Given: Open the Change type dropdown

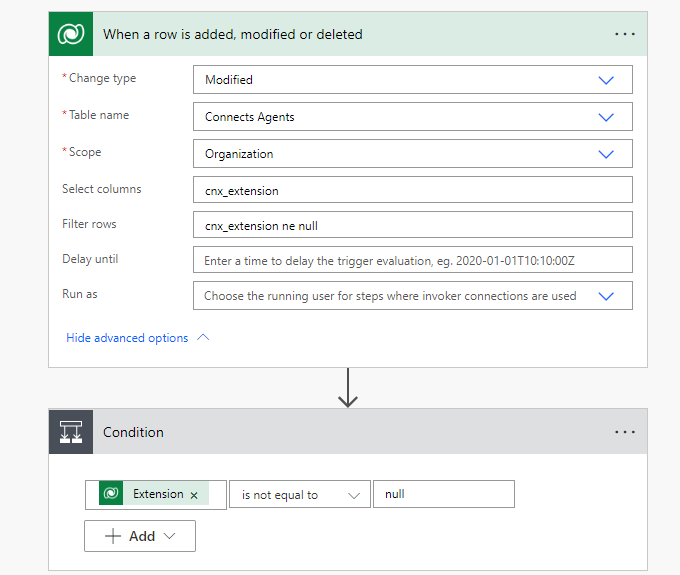Looking at the screenshot, I should point(412,79).
